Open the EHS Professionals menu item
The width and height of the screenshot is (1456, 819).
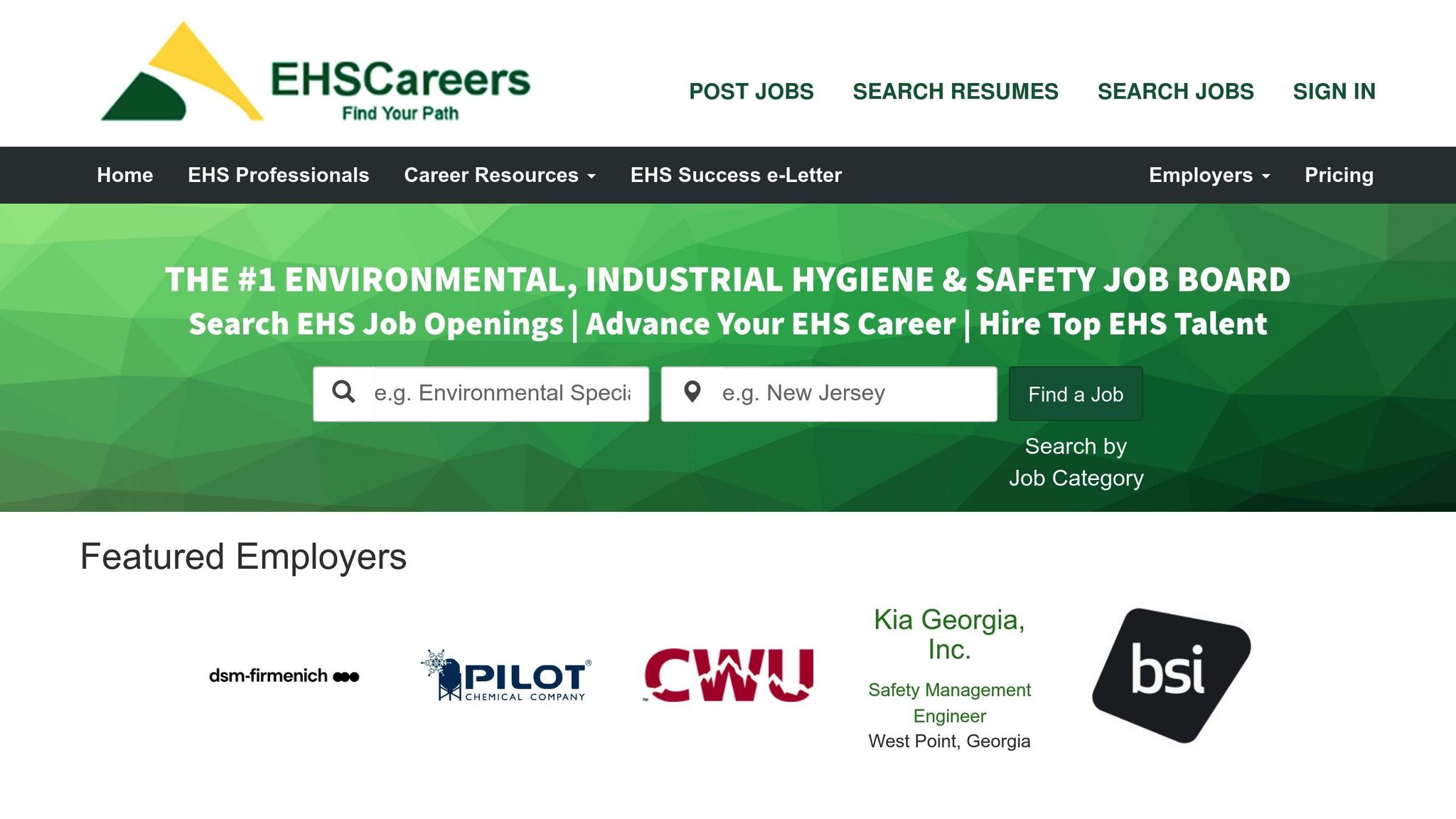tap(278, 176)
